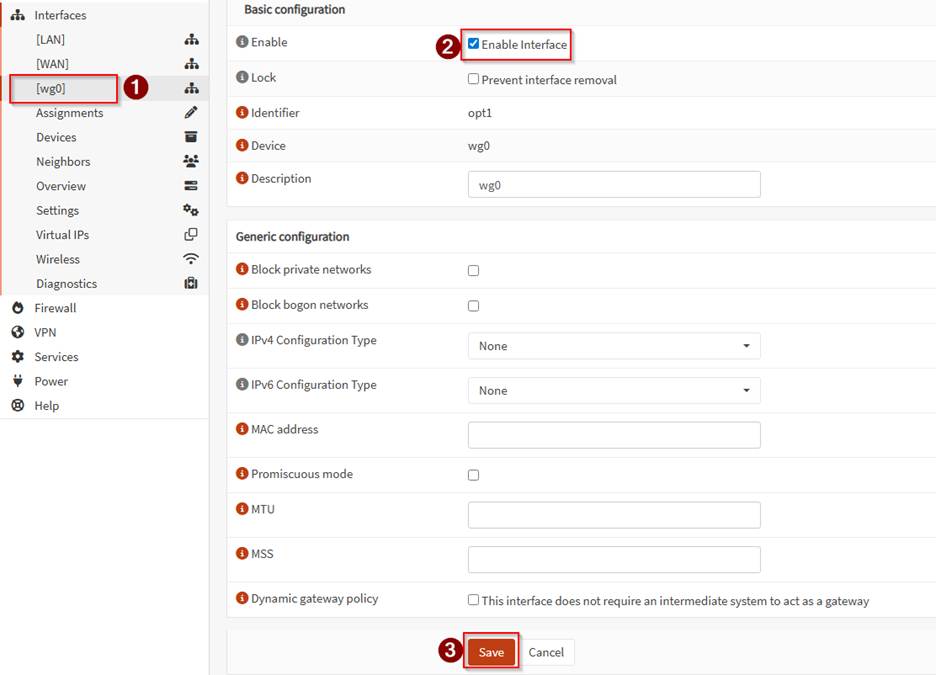Open the IPv6 Configuration Type dropdown
This screenshot has height=675, width=936.
[613, 391]
